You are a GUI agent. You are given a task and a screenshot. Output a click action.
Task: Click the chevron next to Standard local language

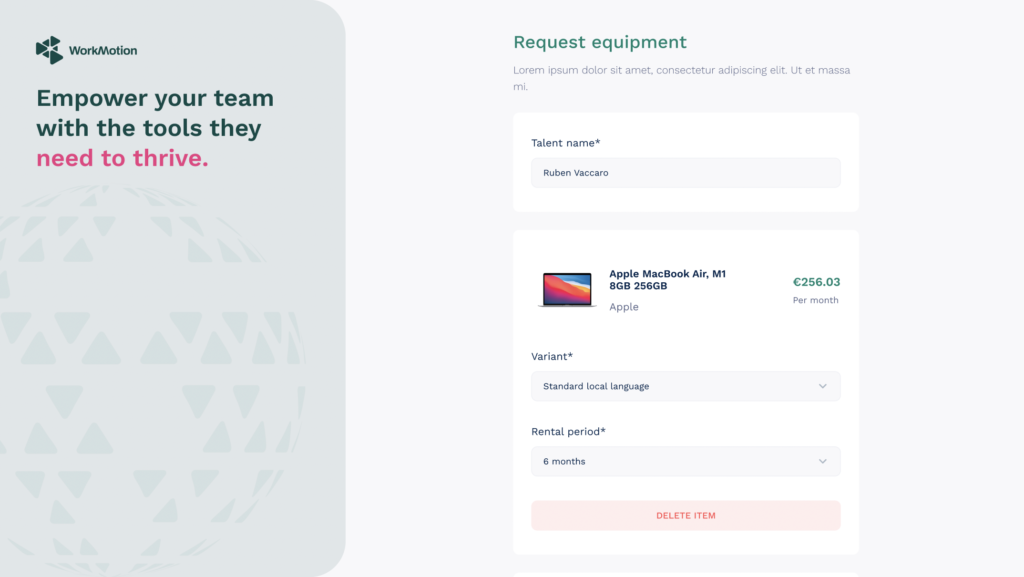pyautogui.click(x=823, y=386)
